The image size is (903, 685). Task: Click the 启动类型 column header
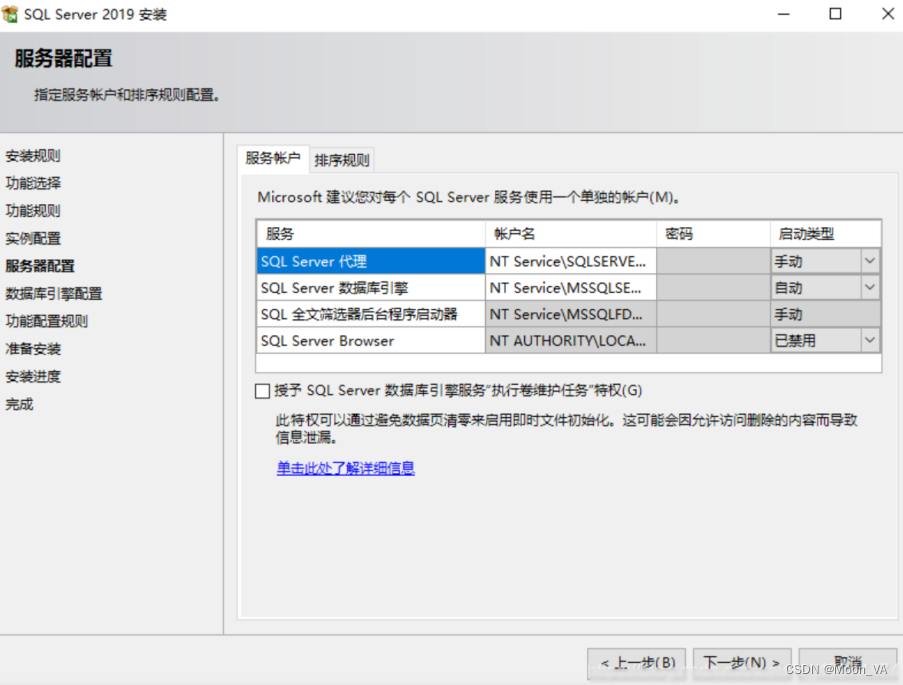point(825,234)
